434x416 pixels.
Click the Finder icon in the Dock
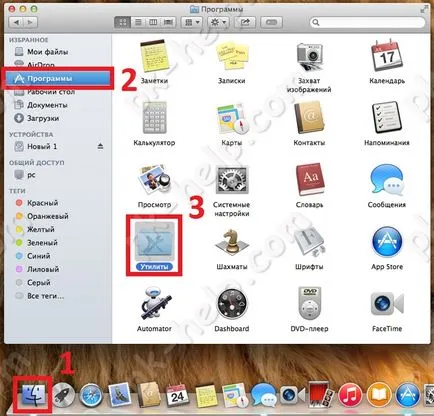pyautogui.click(x=32, y=395)
